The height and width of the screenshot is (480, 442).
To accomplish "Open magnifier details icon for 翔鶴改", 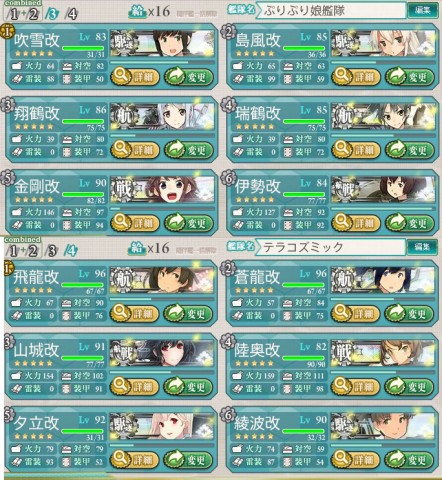I will click(120, 148).
